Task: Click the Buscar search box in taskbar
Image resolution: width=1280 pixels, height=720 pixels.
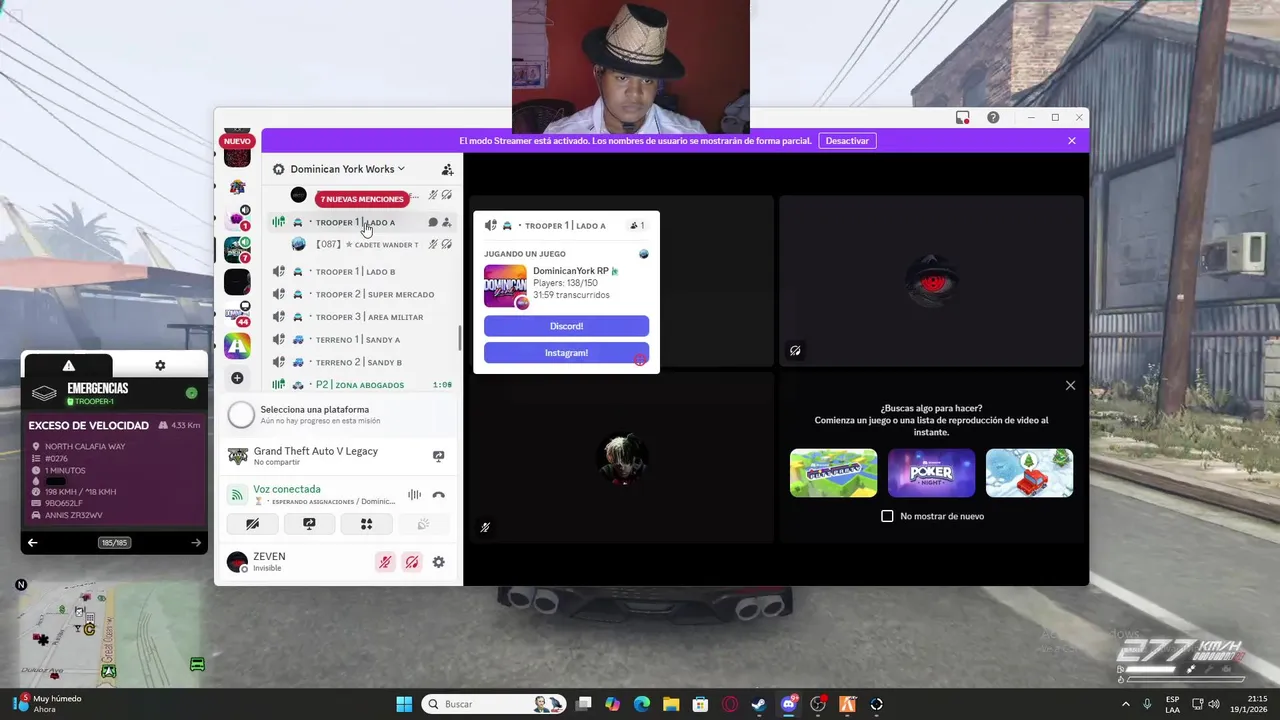Action: [x=494, y=704]
